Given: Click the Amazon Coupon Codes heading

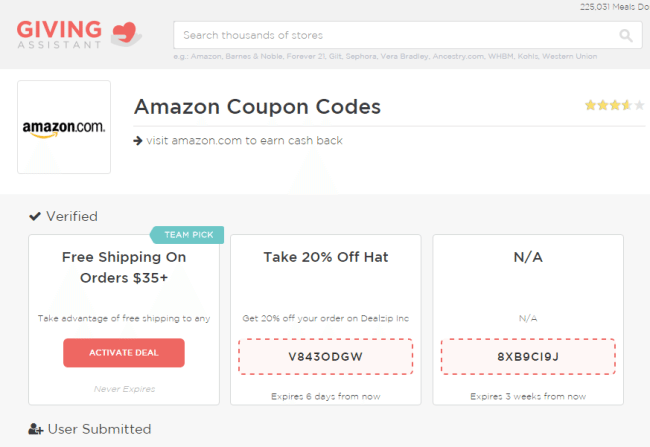Looking at the screenshot, I should 257,107.
